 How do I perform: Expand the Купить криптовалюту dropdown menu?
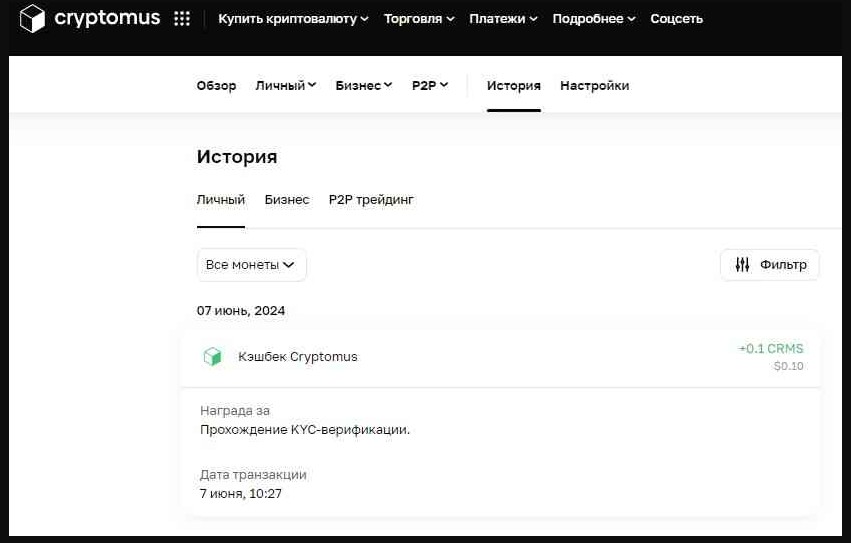[x=293, y=19]
